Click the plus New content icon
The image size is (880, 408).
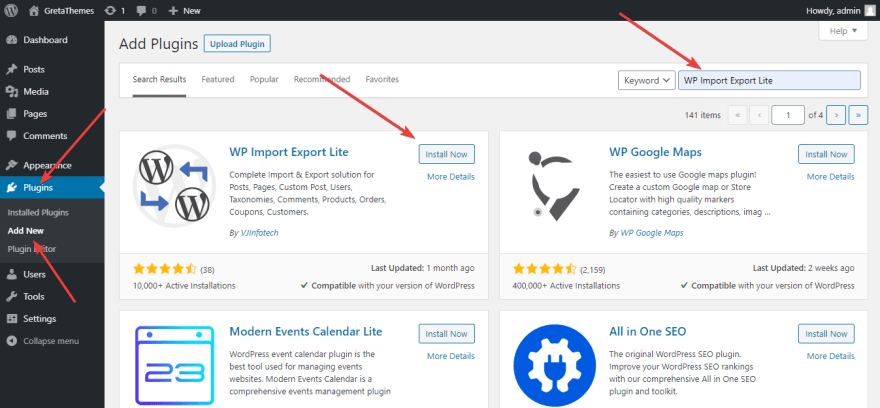pos(173,11)
